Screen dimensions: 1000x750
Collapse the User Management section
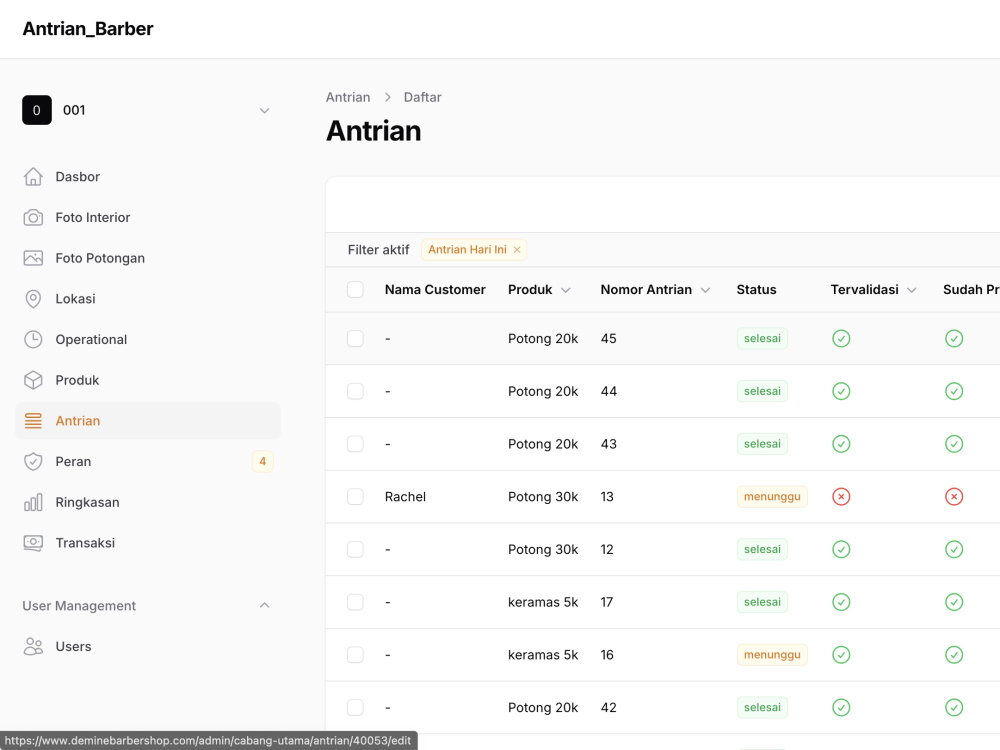(x=265, y=605)
